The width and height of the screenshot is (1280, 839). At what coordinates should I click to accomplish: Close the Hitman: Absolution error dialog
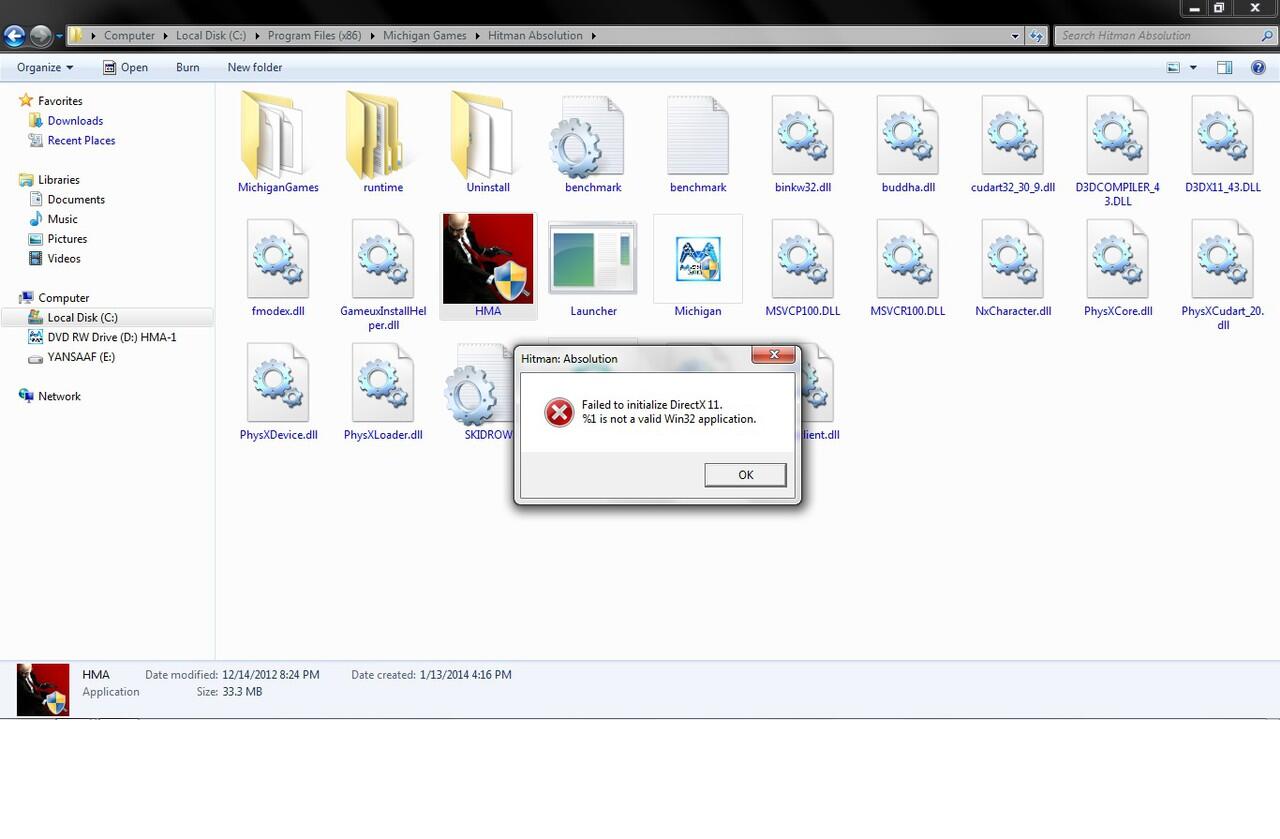coord(773,355)
